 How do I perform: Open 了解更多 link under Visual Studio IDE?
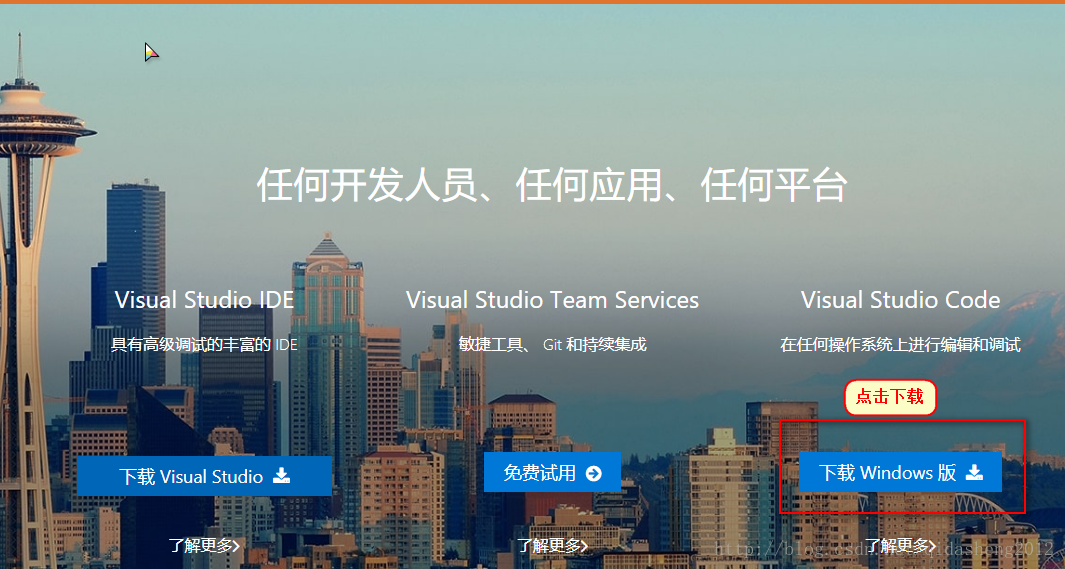click(x=204, y=545)
